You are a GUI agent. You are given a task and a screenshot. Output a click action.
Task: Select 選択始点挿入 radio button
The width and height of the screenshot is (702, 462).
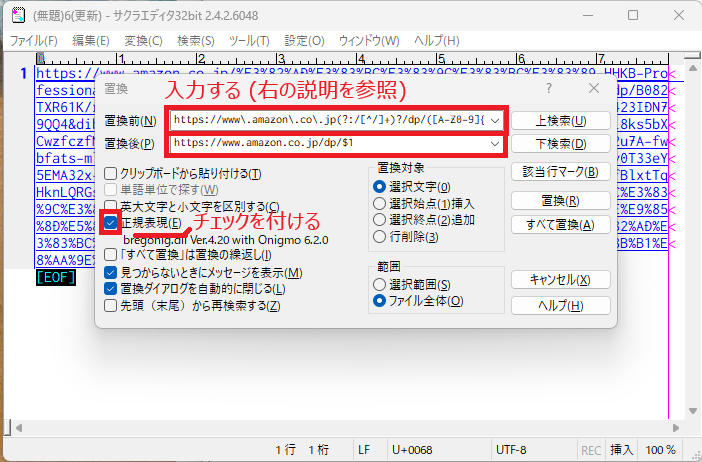coord(379,203)
